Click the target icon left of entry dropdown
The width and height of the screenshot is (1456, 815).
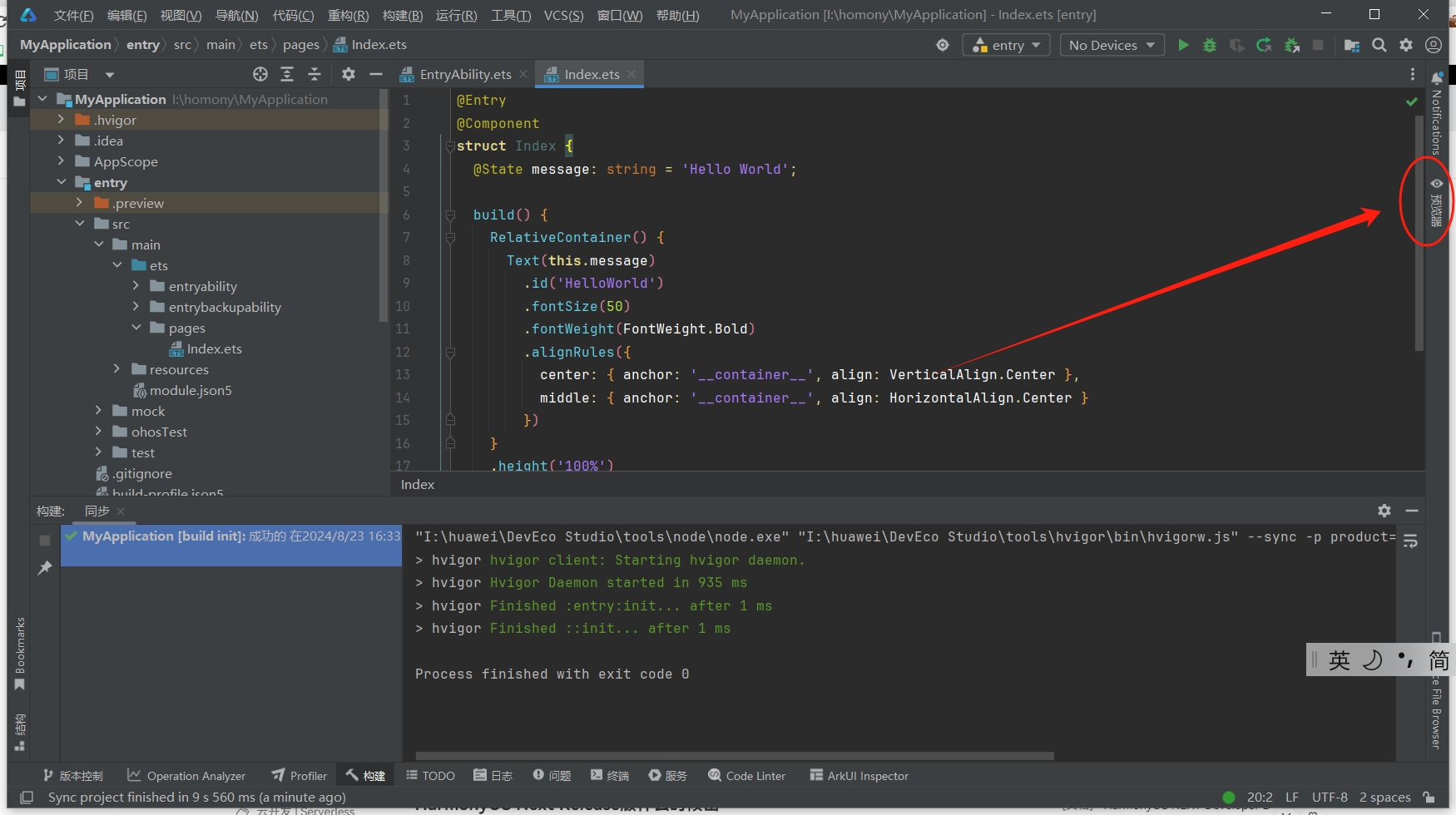coord(943,45)
